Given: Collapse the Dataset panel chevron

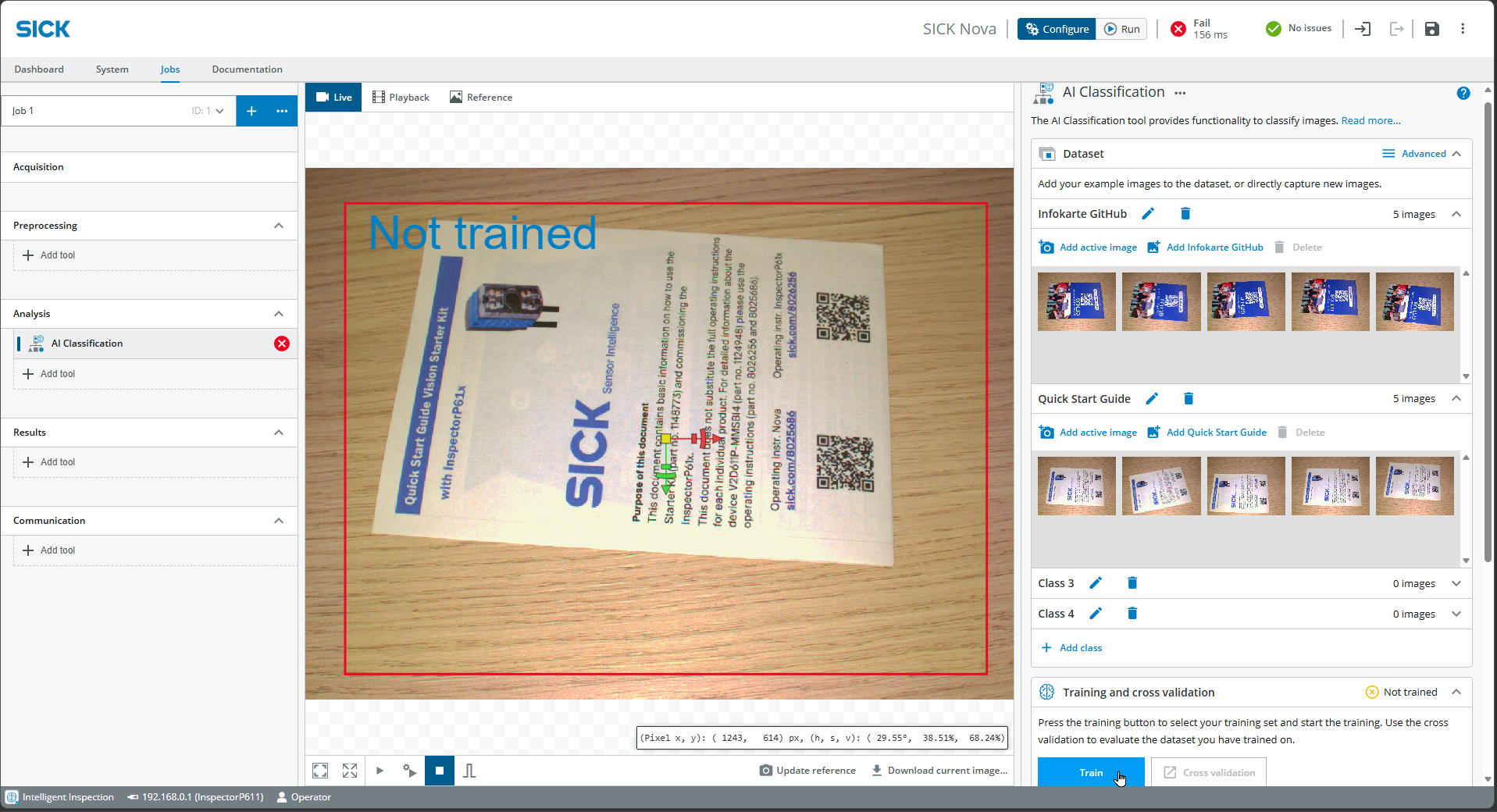Looking at the screenshot, I should (x=1456, y=154).
